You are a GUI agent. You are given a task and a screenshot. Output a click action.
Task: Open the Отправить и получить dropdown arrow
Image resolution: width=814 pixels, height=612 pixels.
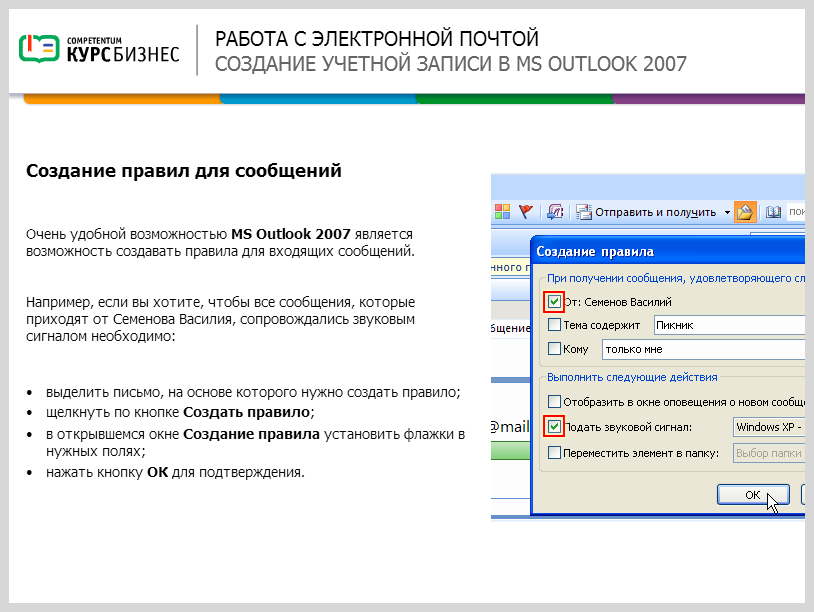[x=727, y=212]
